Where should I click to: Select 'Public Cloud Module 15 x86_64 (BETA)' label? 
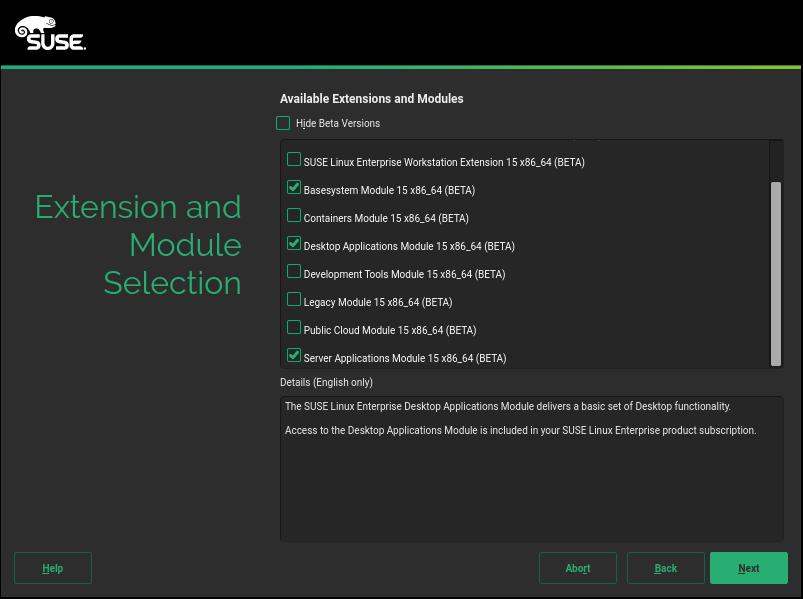(390, 331)
